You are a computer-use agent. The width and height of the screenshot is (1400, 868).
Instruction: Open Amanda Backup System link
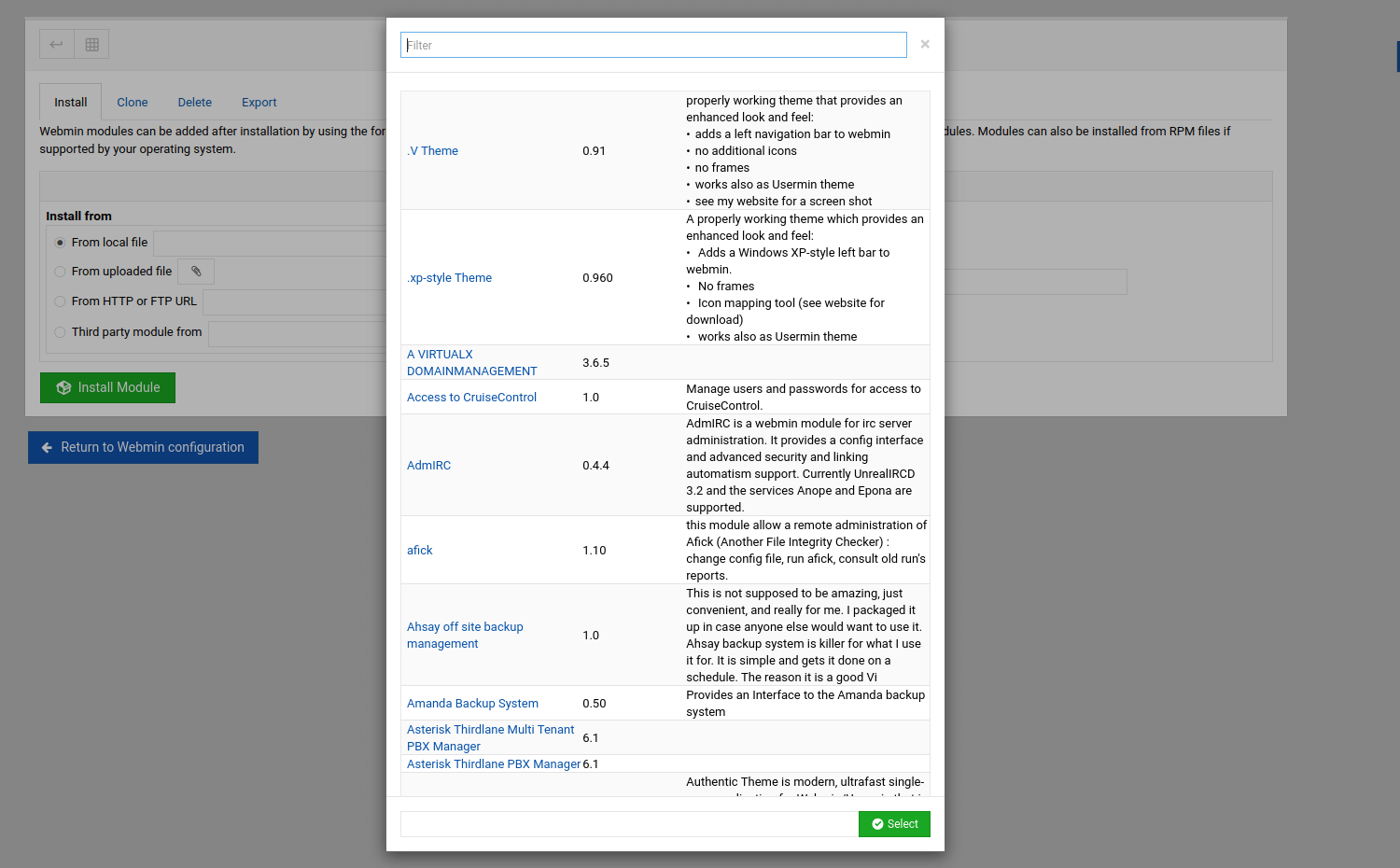coord(472,704)
